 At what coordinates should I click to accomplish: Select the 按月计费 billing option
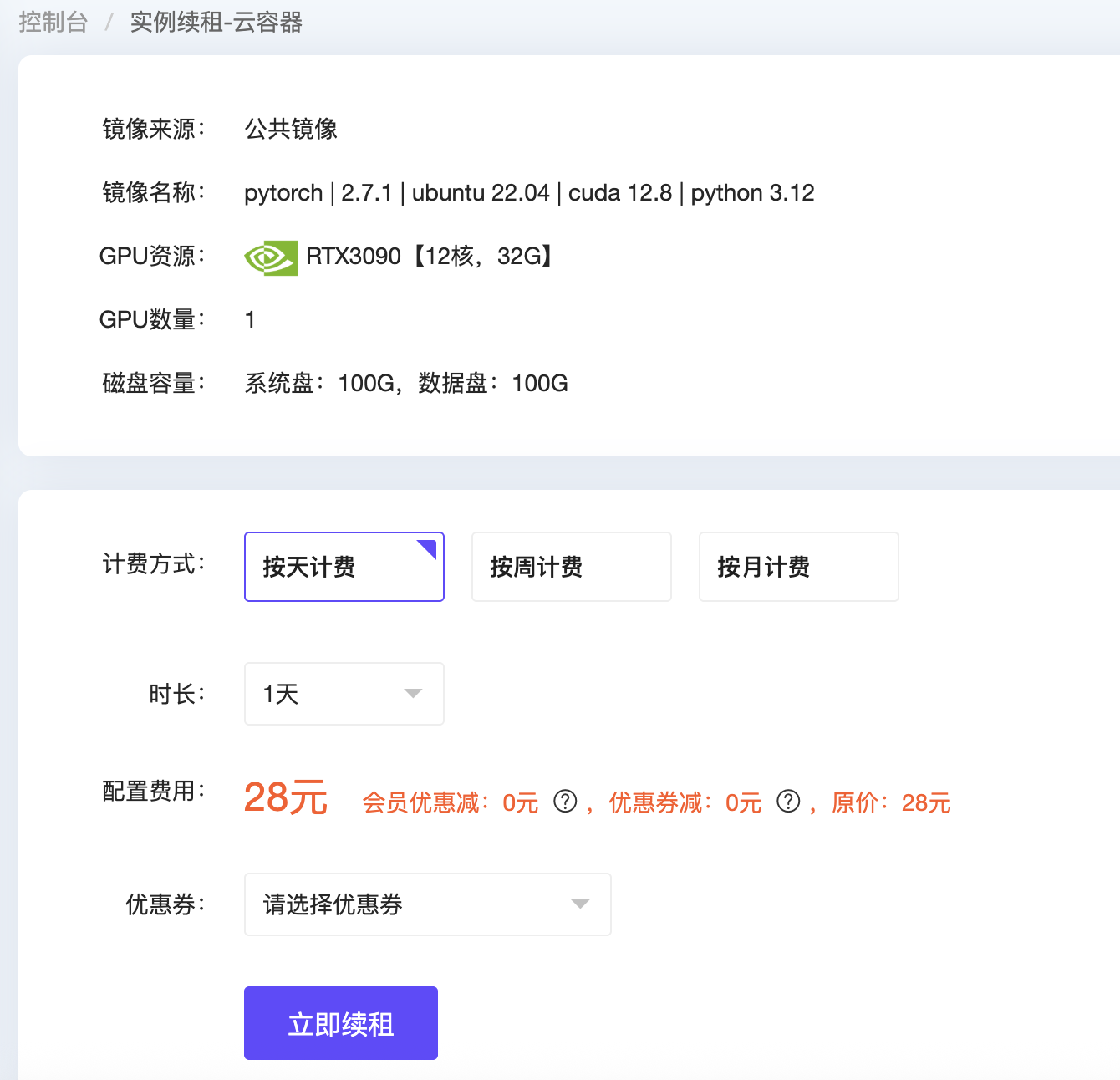click(798, 567)
